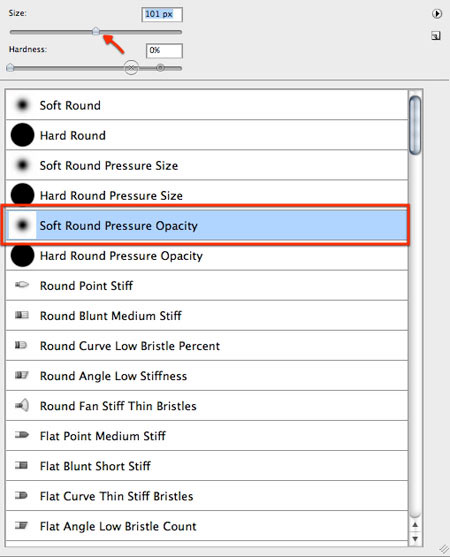Click the Size value input field
The width and height of the screenshot is (450, 557).
162,15
